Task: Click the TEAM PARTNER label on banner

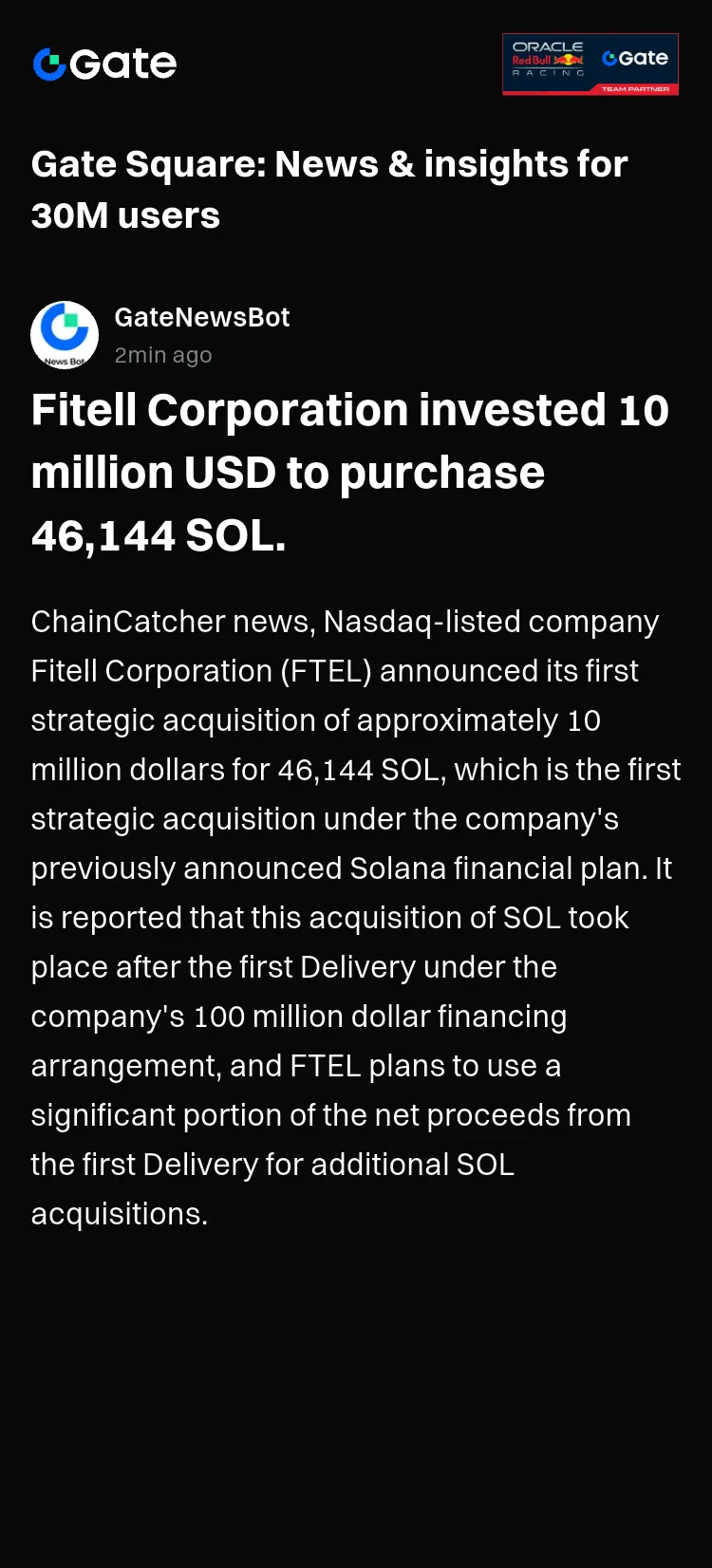Action: click(x=635, y=89)
